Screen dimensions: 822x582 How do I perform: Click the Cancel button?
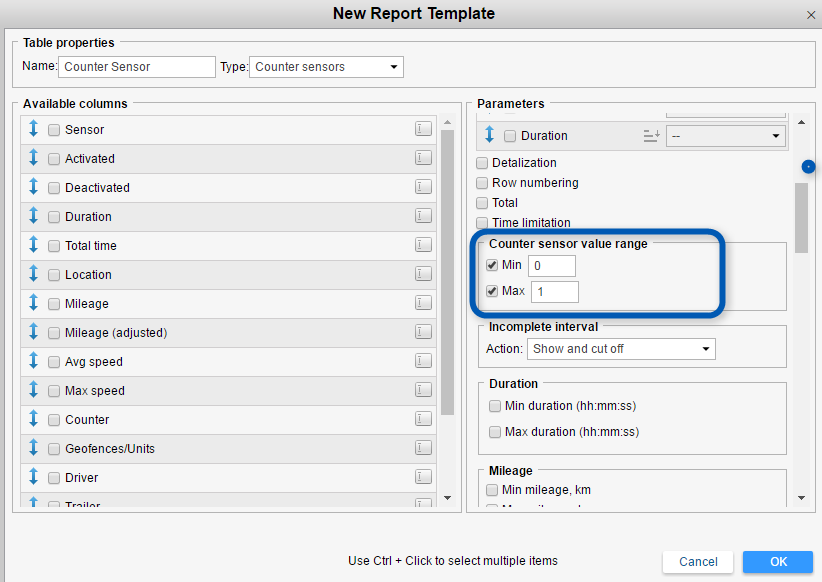point(697,561)
